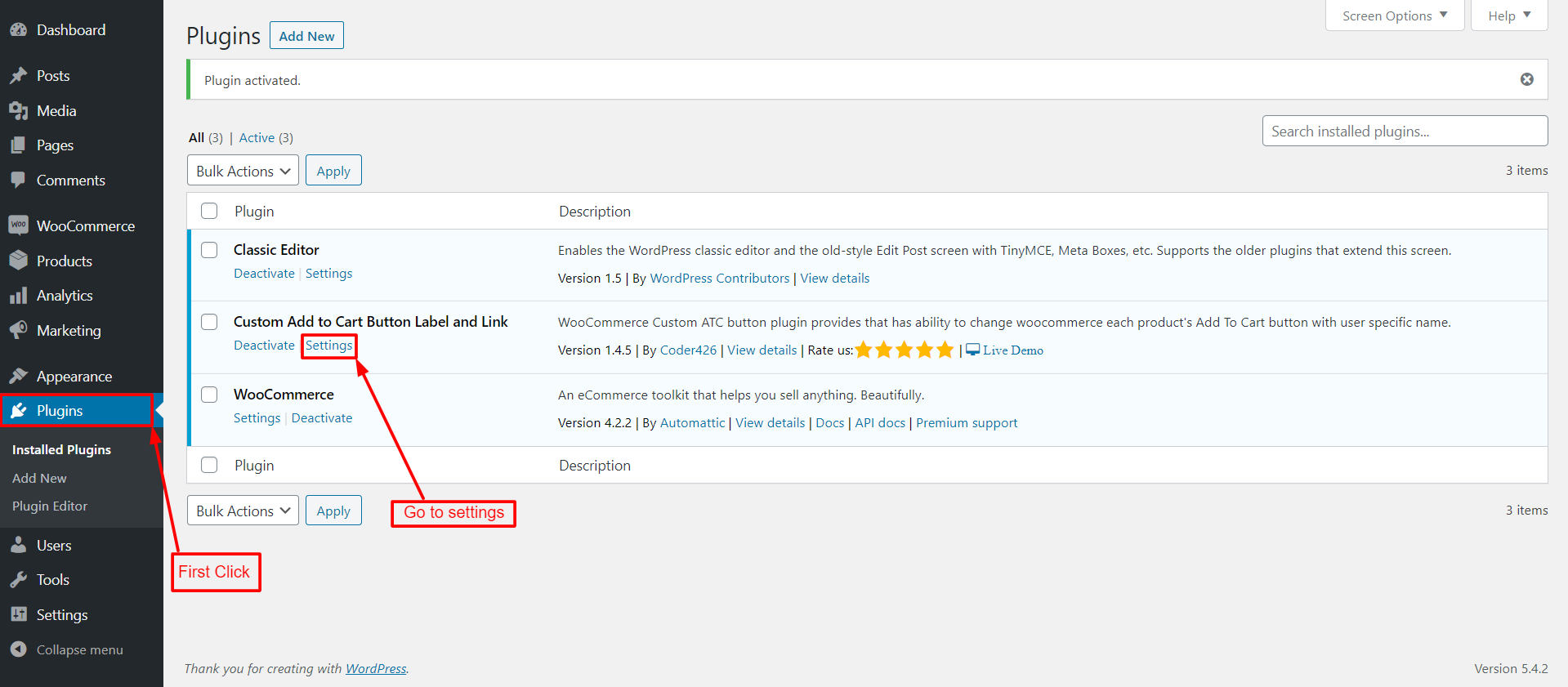Viewport: 1568px width, 687px height.
Task: Click the Live Demo monitor icon
Action: point(972,350)
